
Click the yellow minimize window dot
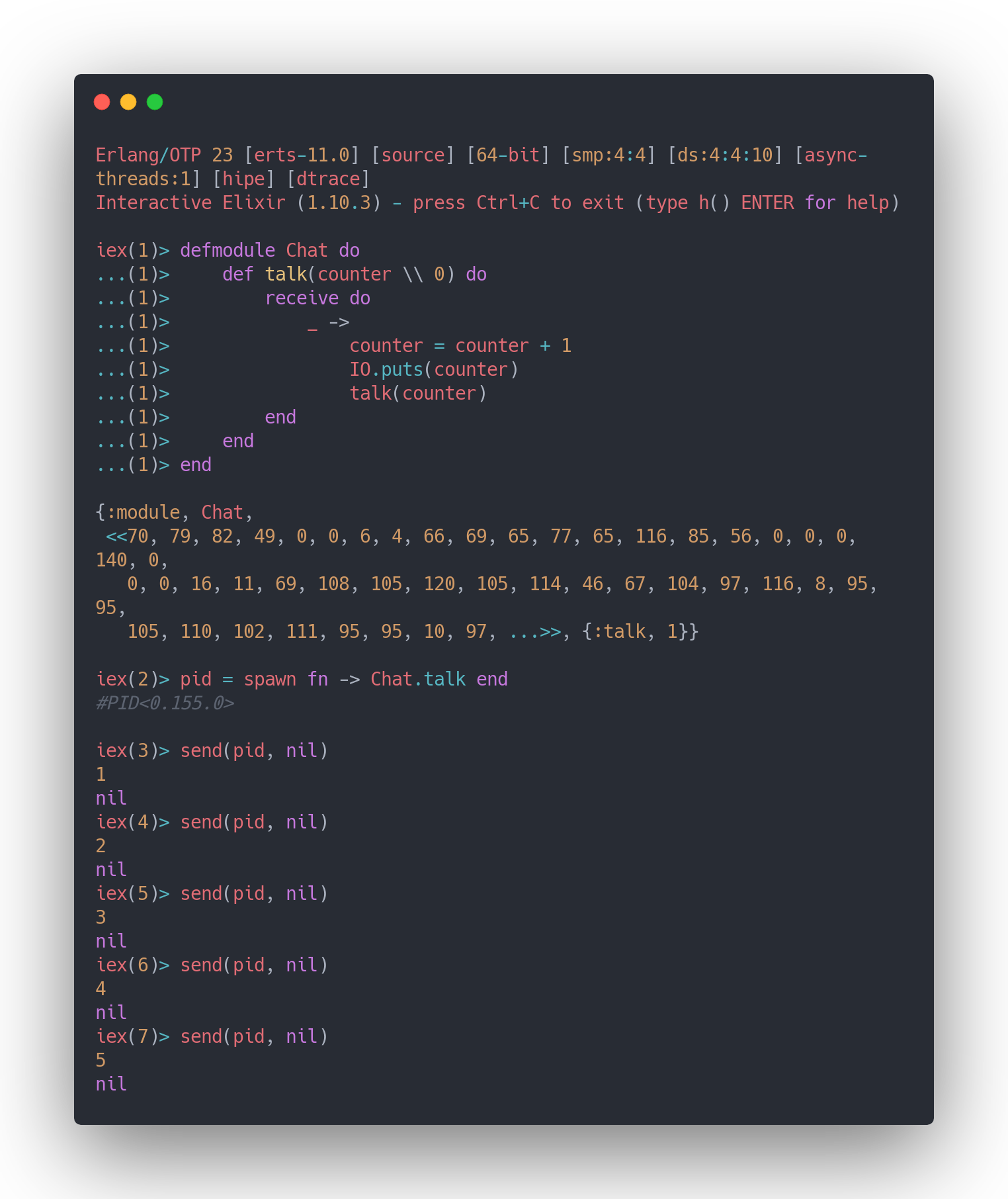pyautogui.click(x=128, y=102)
